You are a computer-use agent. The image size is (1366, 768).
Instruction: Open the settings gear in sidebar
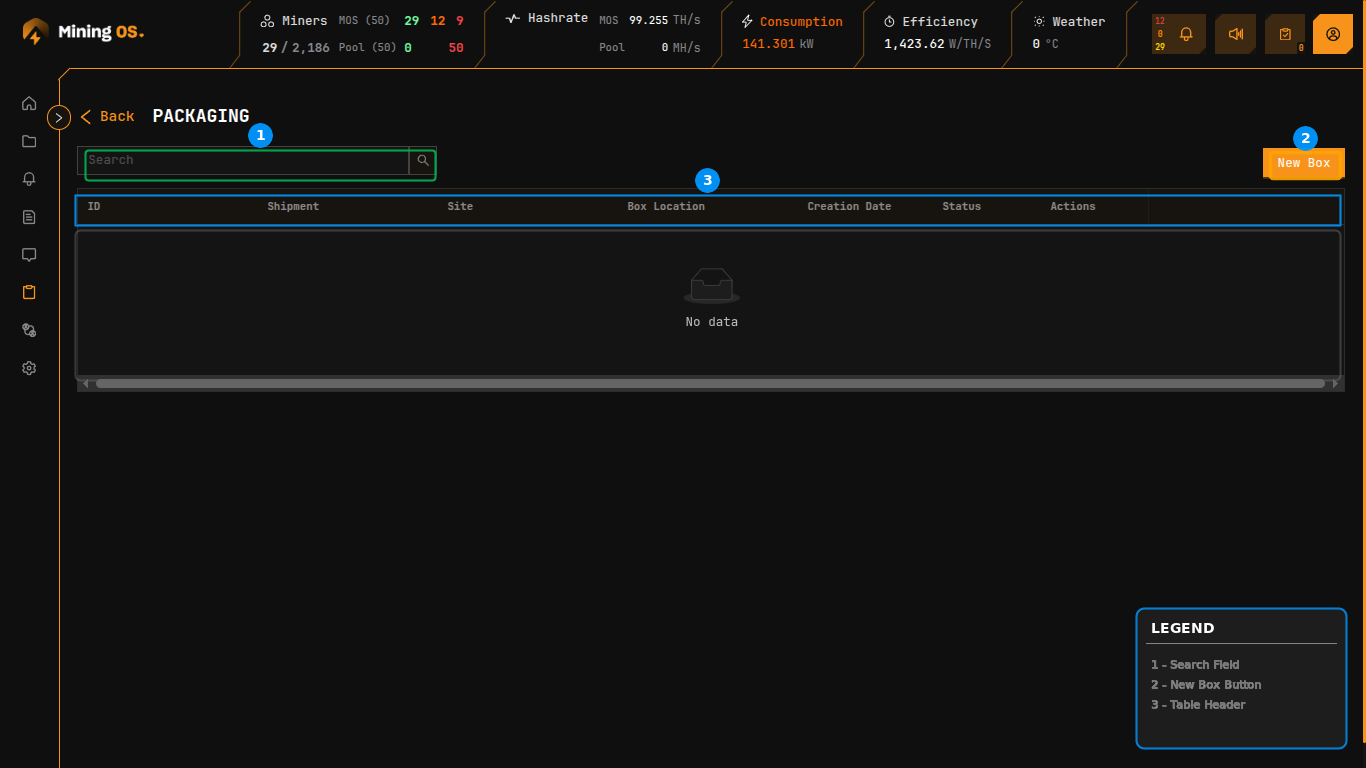click(29, 368)
